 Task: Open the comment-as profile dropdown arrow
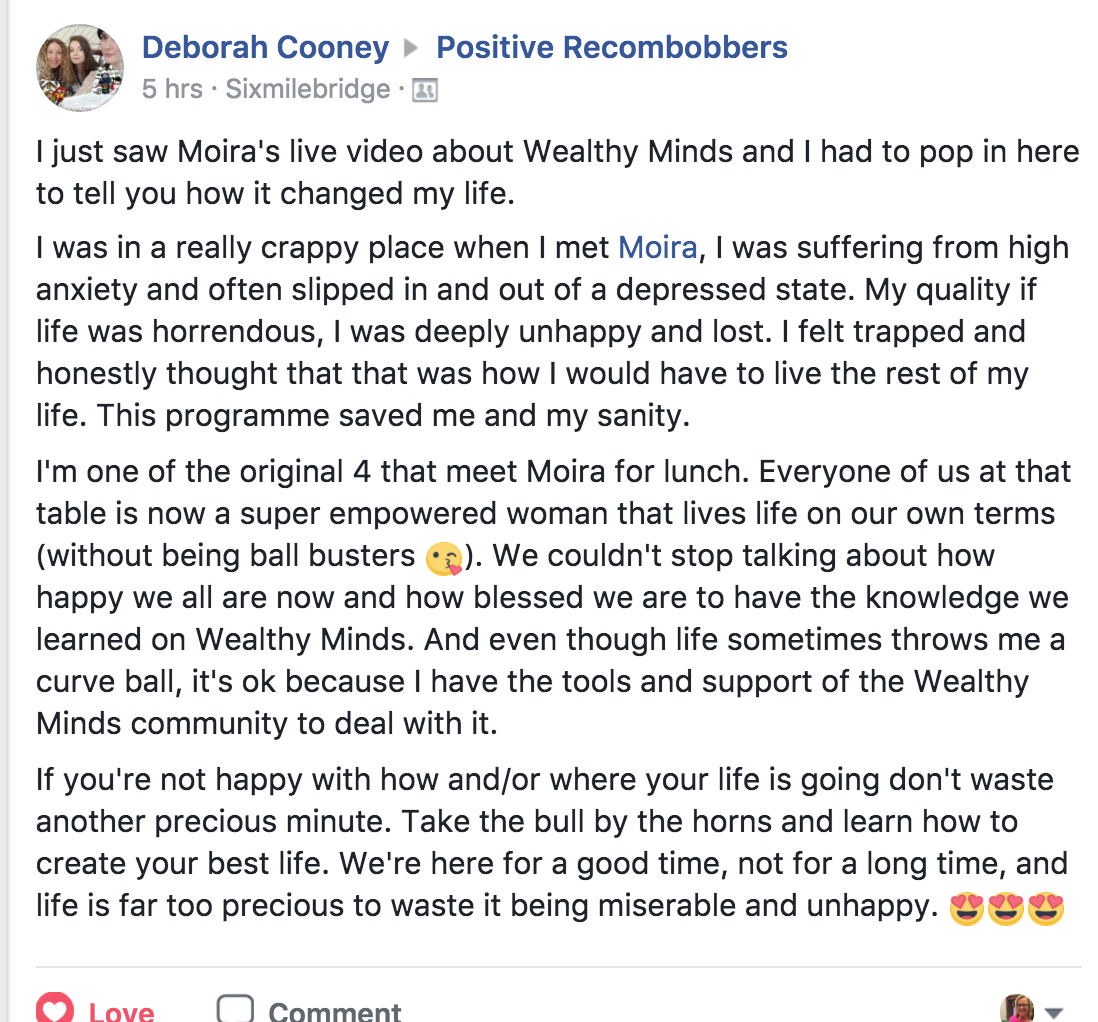tap(1053, 1012)
